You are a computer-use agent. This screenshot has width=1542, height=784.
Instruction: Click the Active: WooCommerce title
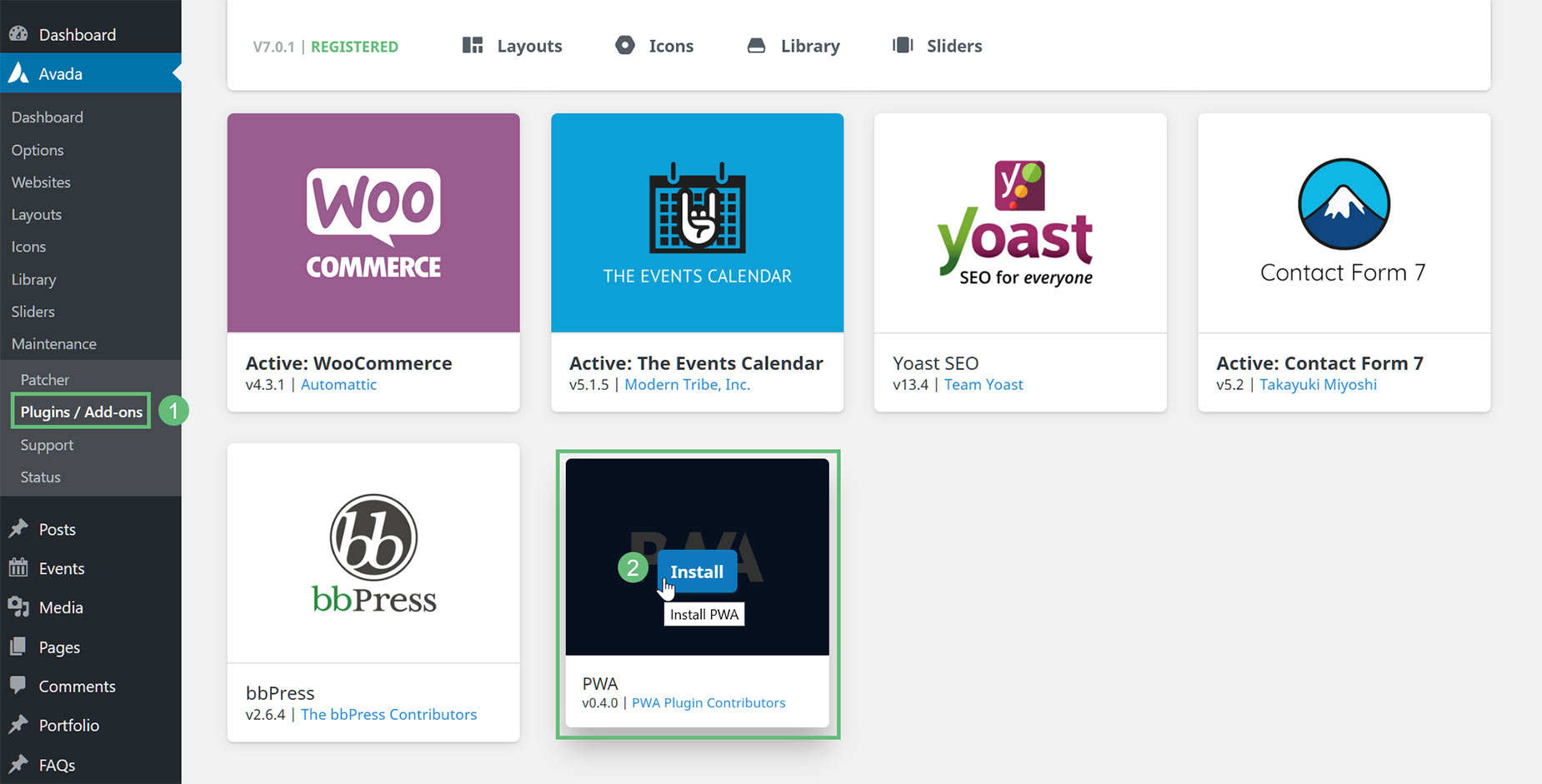(x=348, y=363)
